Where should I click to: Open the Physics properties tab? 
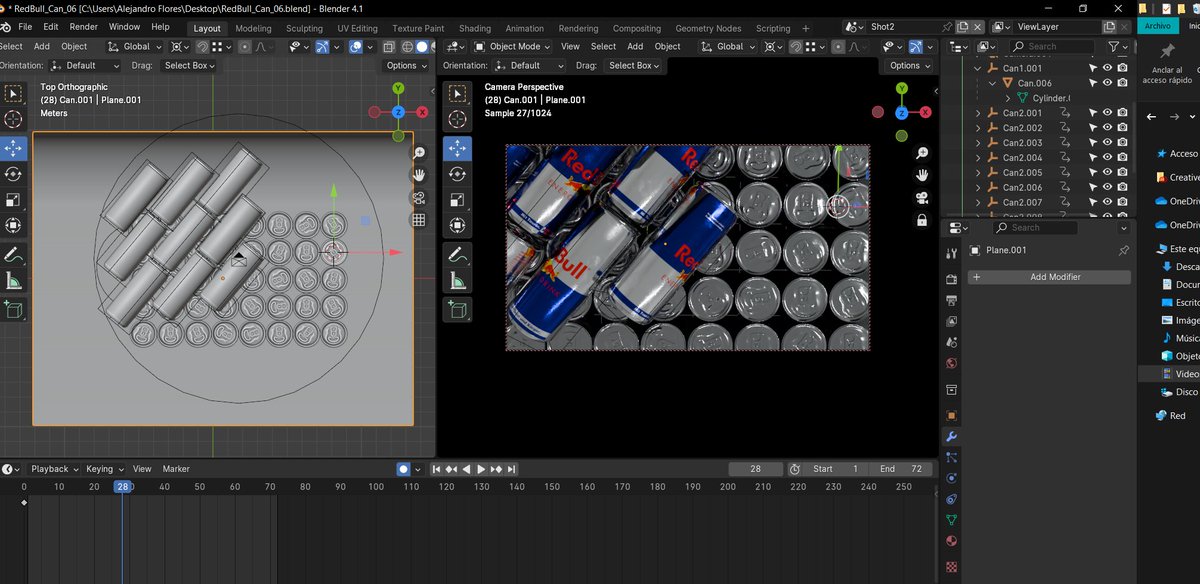pyautogui.click(x=951, y=478)
